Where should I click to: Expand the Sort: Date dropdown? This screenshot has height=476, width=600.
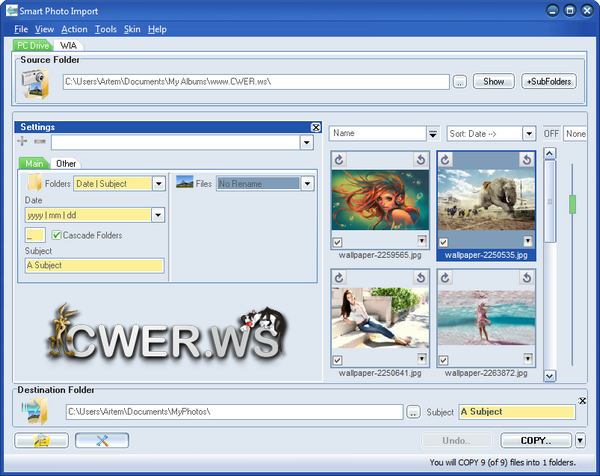530,133
